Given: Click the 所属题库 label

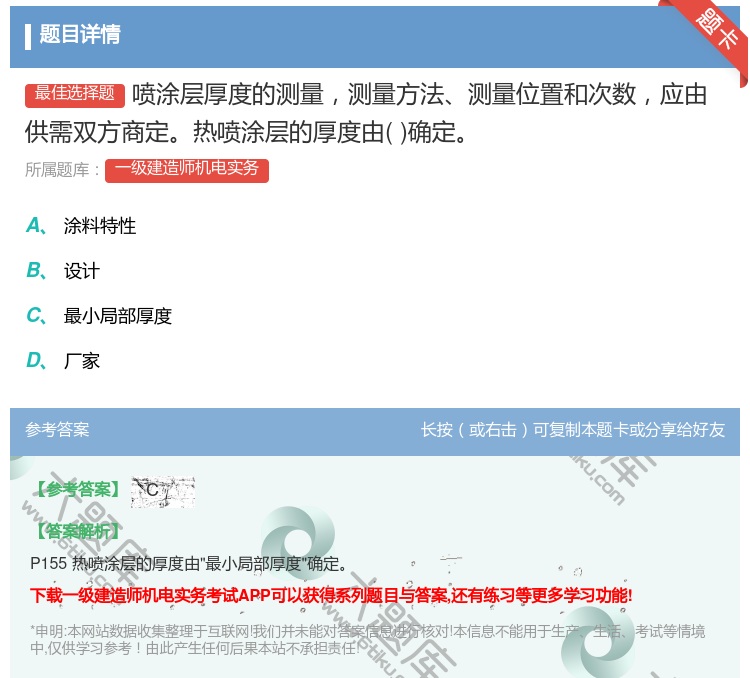Looking at the screenshot, I should (62, 169).
